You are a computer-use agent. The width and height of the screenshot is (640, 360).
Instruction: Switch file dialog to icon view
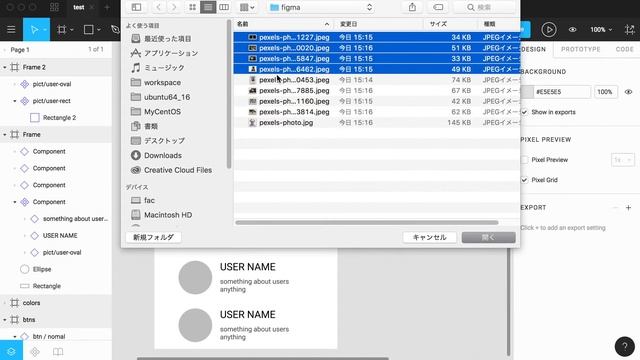click(x=192, y=7)
